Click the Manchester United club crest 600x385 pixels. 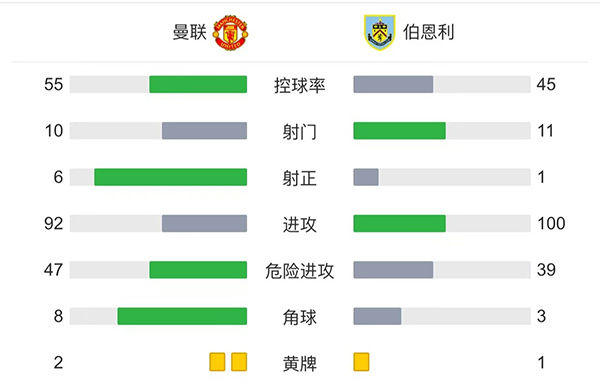point(230,33)
